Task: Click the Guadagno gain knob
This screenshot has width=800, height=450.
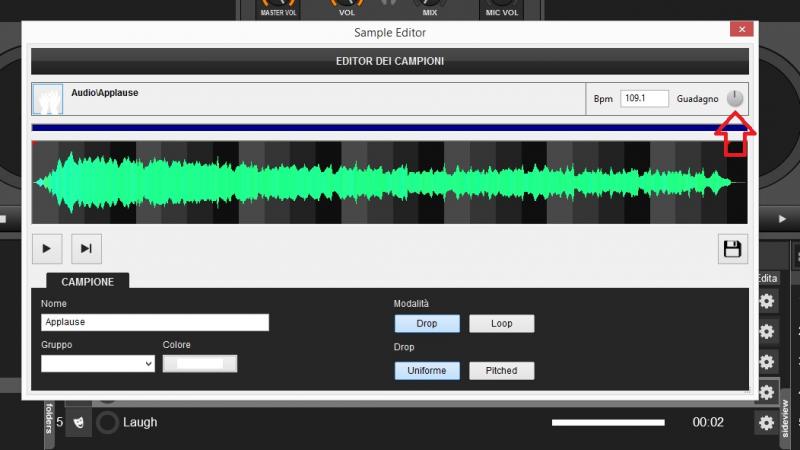Action: tap(736, 98)
